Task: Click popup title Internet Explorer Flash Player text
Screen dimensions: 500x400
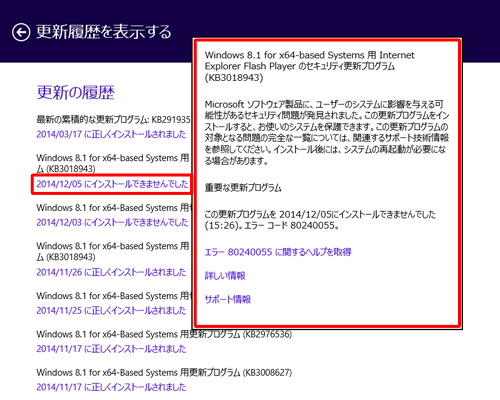Action: click(x=310, y=66)
